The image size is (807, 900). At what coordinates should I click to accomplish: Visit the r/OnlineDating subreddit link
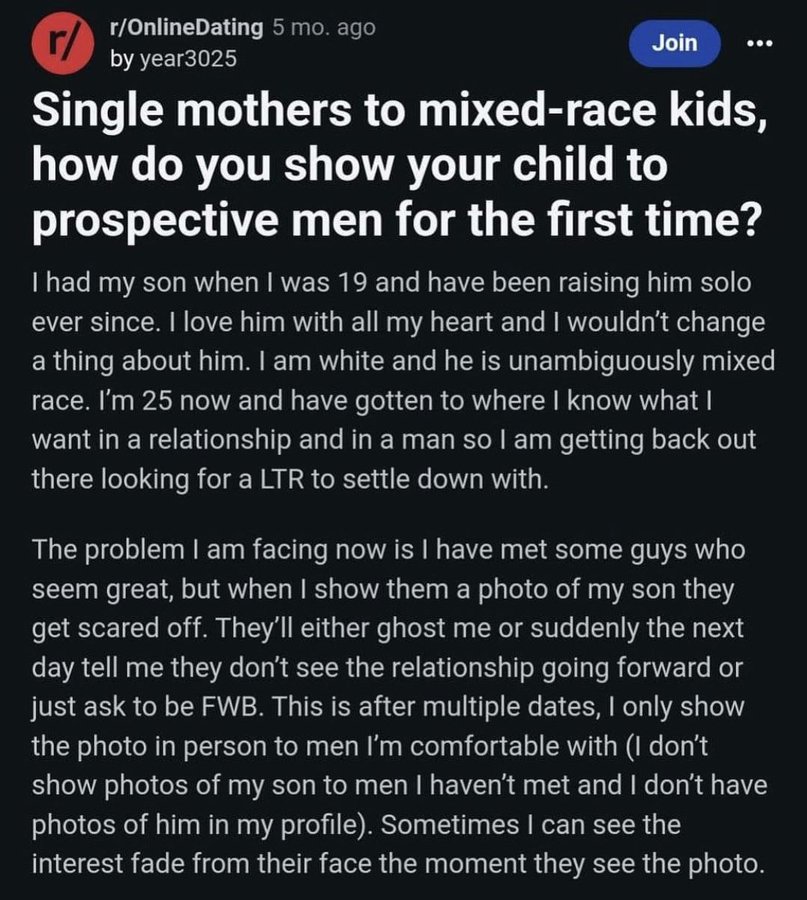[187, 27]
